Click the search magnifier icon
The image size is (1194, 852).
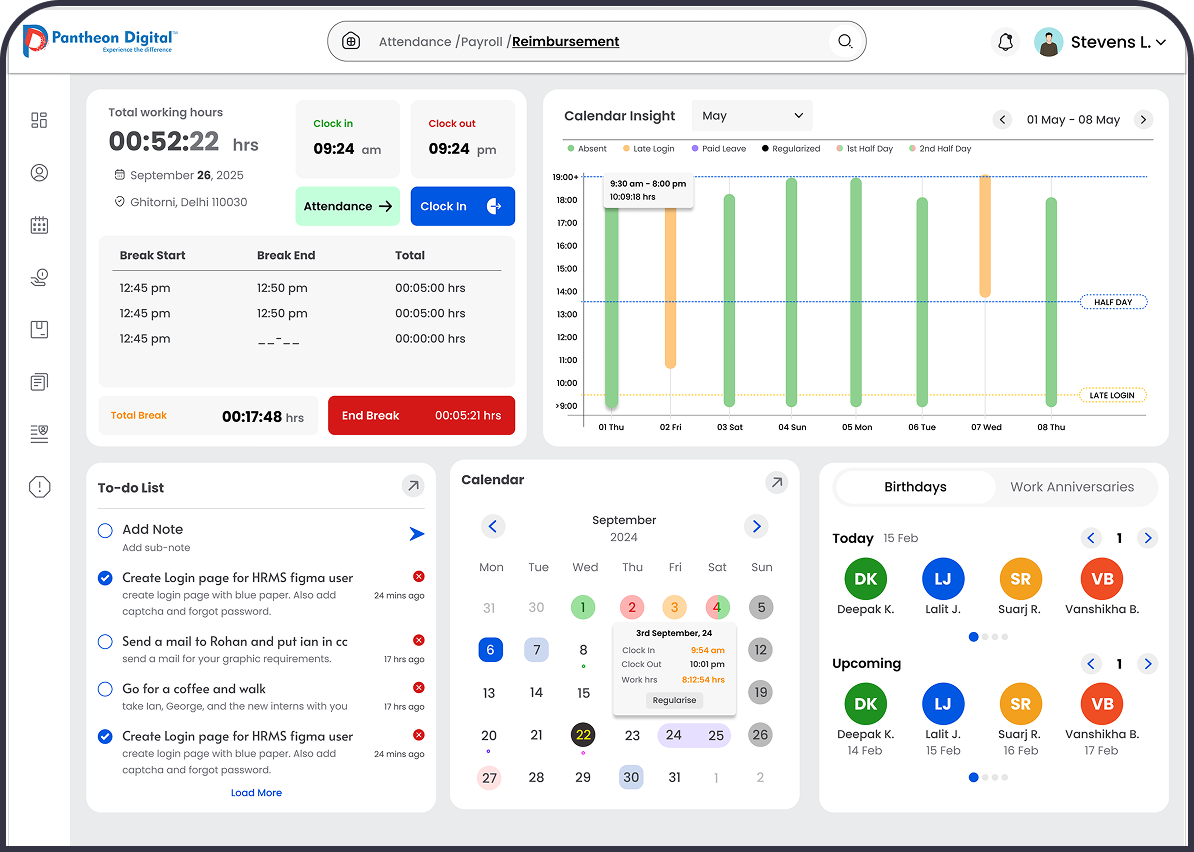pos(845,42)
